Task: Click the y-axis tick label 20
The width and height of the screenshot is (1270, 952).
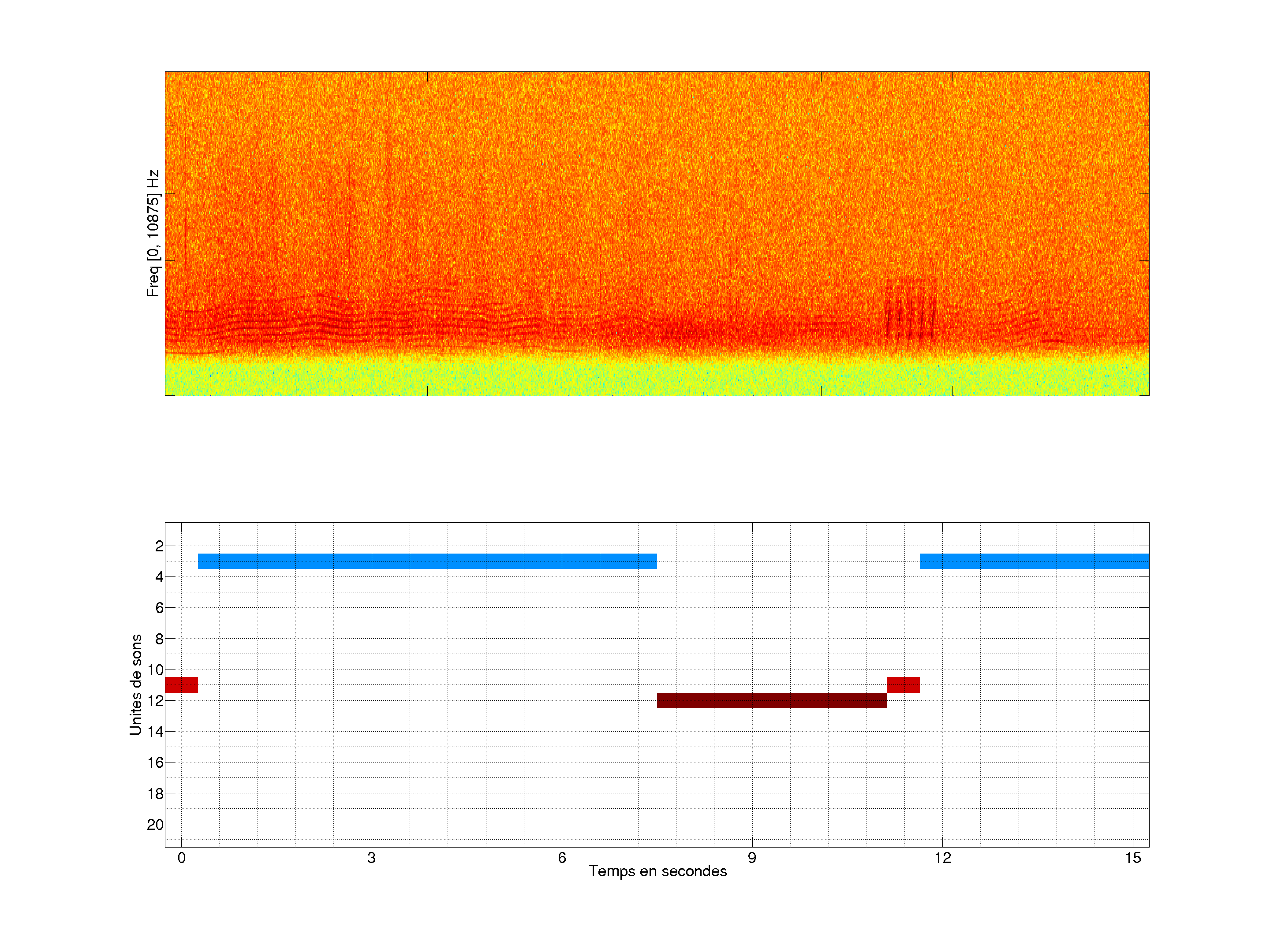Action: click(x=155, y=825)
